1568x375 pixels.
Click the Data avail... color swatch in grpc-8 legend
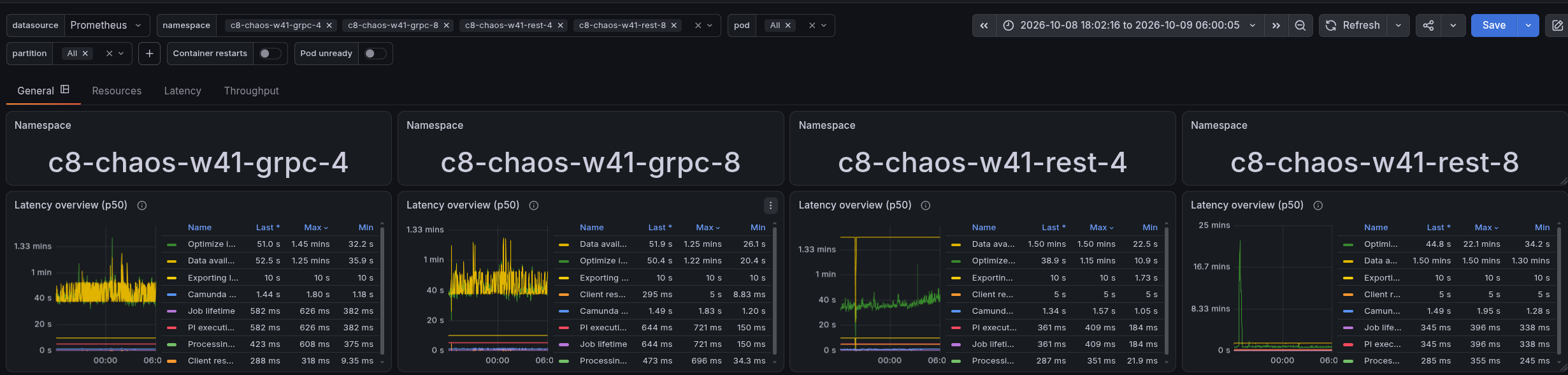[564, 244]
